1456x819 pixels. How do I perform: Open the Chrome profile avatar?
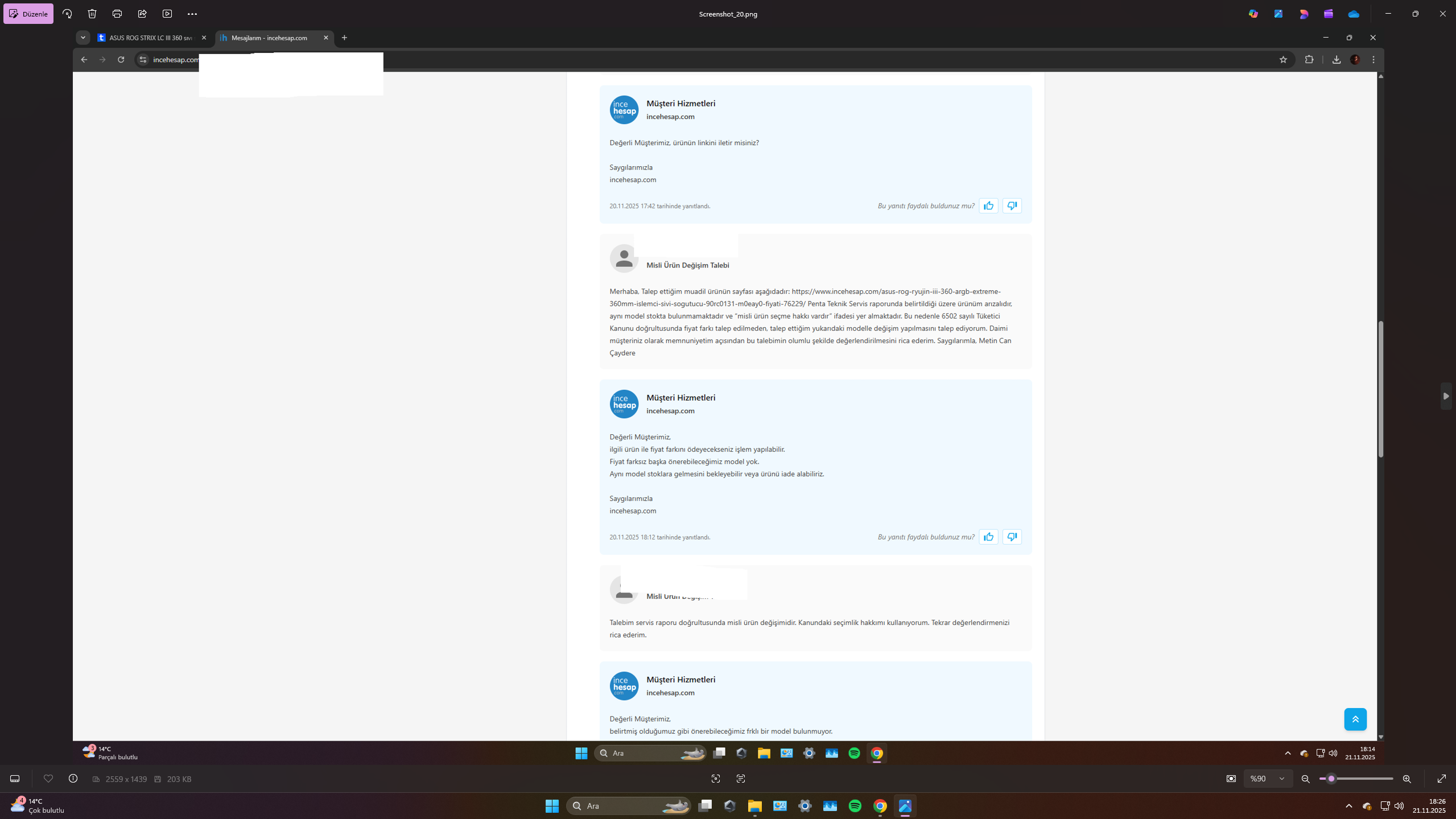tap(1355, 59)
